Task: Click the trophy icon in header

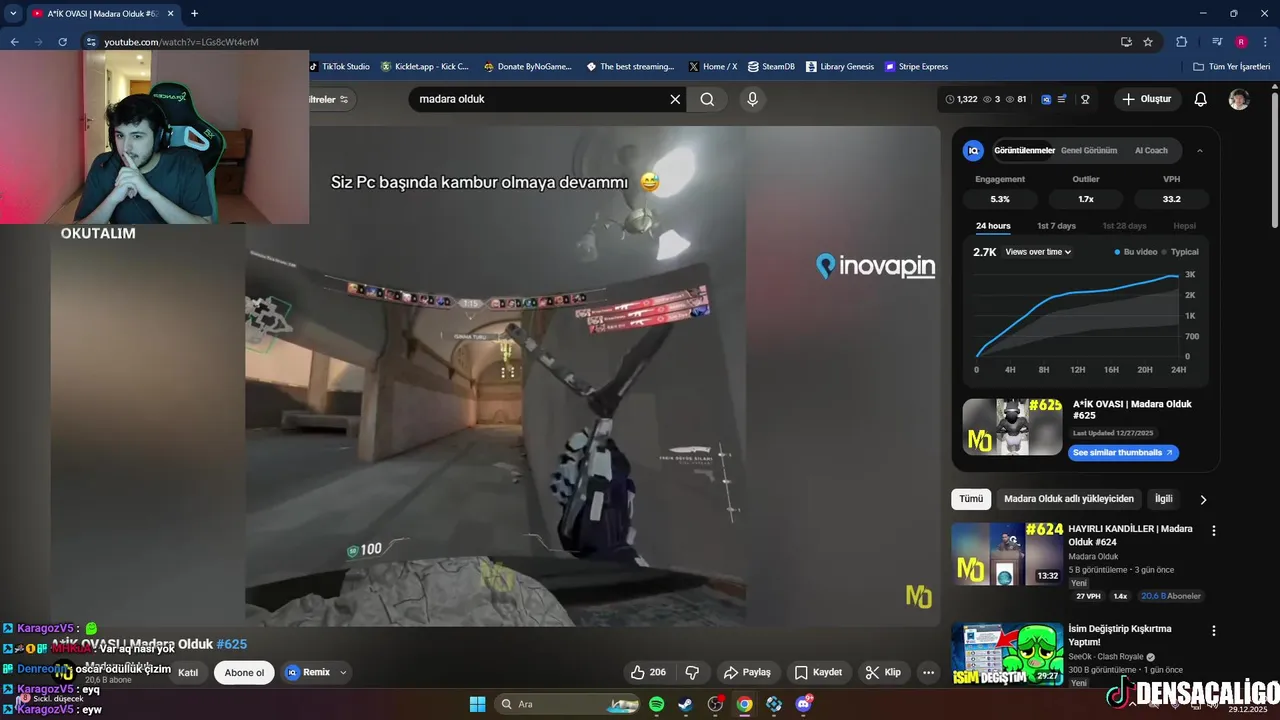Action: (x=1085, y=99)
